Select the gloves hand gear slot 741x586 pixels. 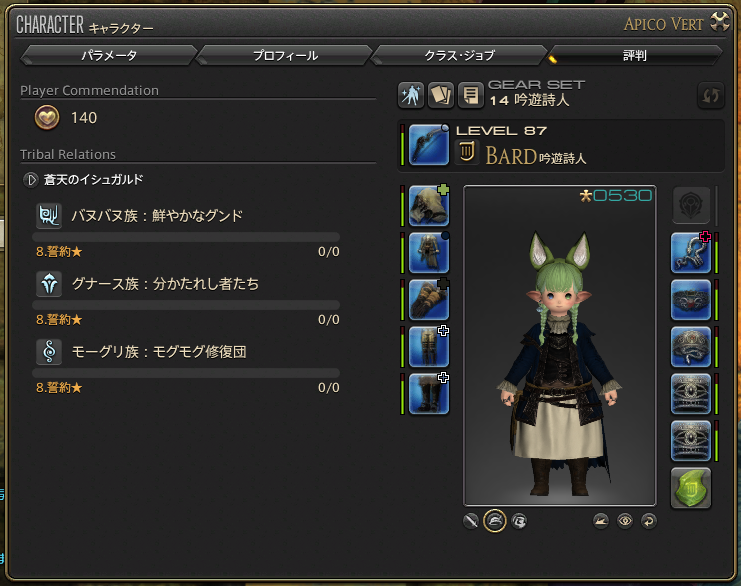pos(429,300)
